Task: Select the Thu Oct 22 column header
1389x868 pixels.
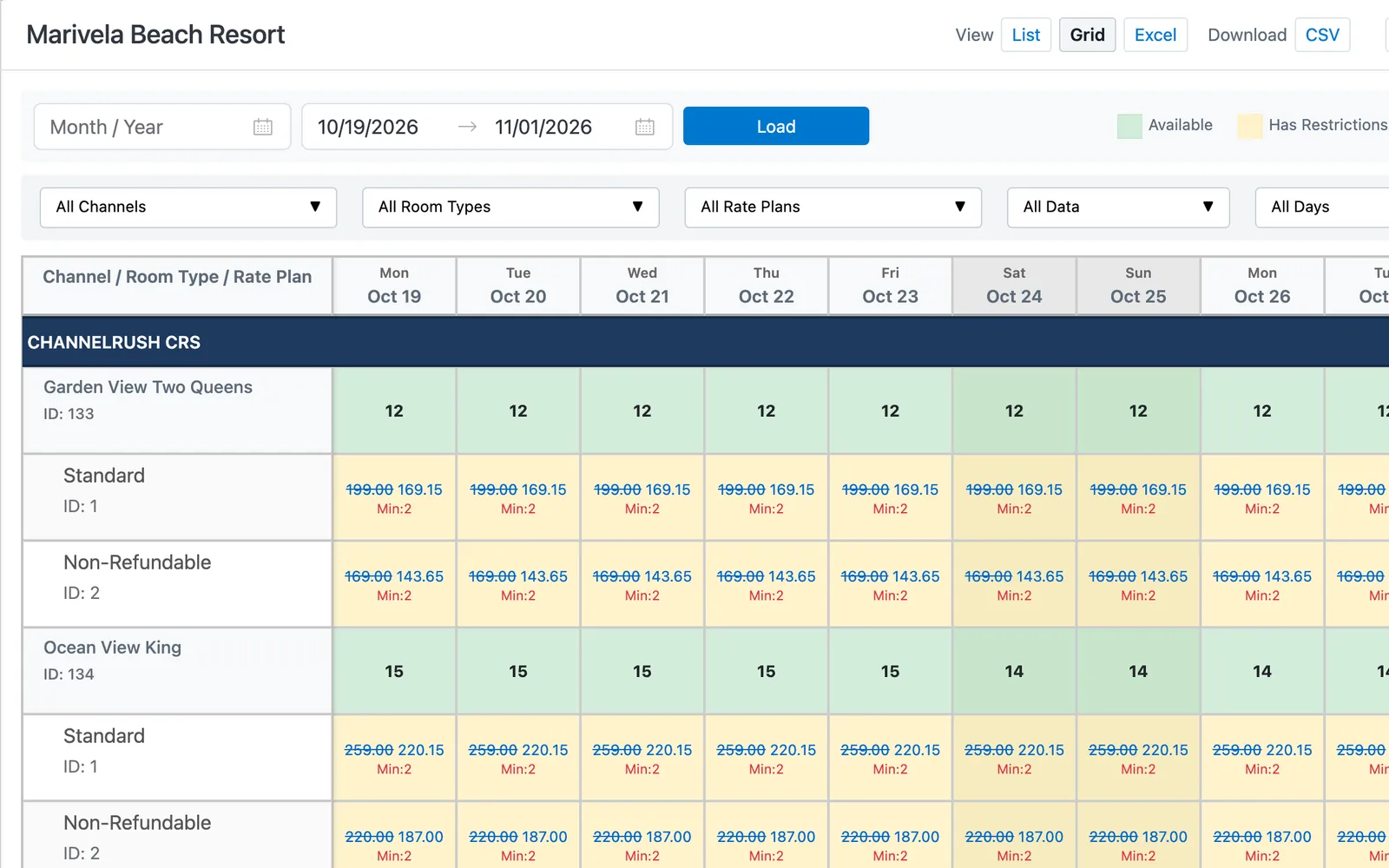Action: (767, 286)
